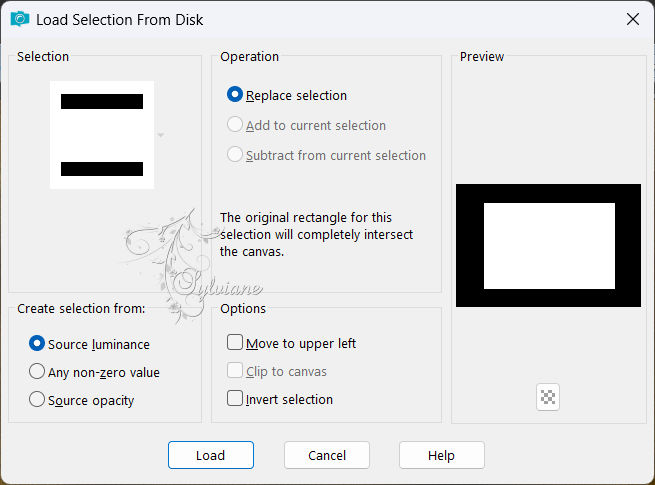The width and height of the screenshot is (655, 485).
Task: Click the Load button
Action: click(x=211, y=455)
